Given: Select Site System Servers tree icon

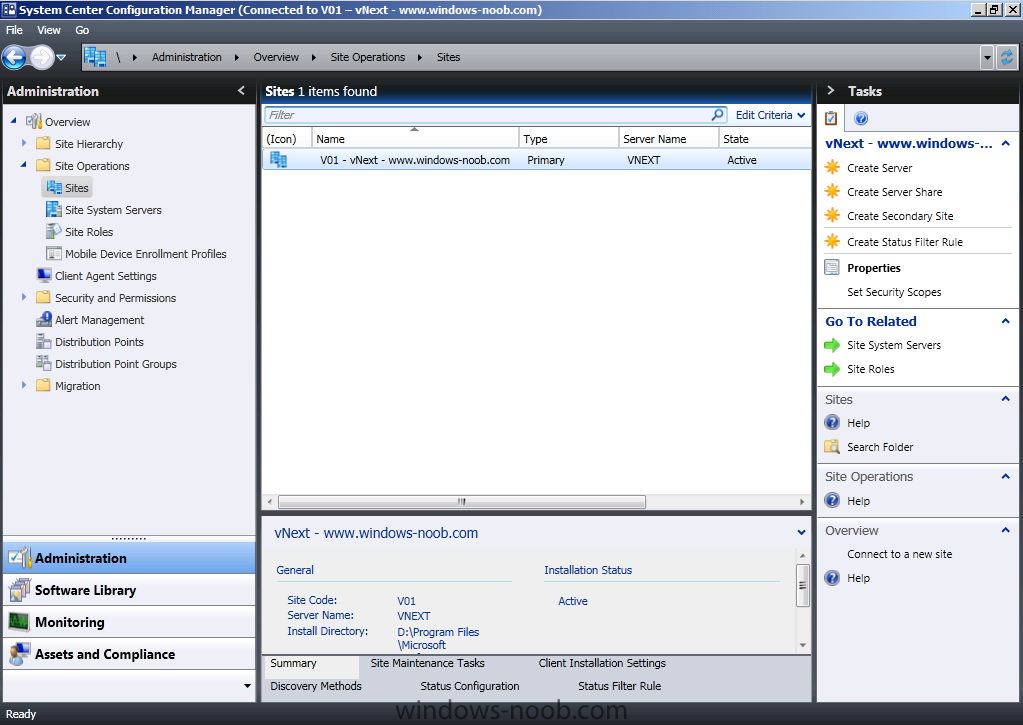Looking at the screenshot, I should [x=53, y=209].
